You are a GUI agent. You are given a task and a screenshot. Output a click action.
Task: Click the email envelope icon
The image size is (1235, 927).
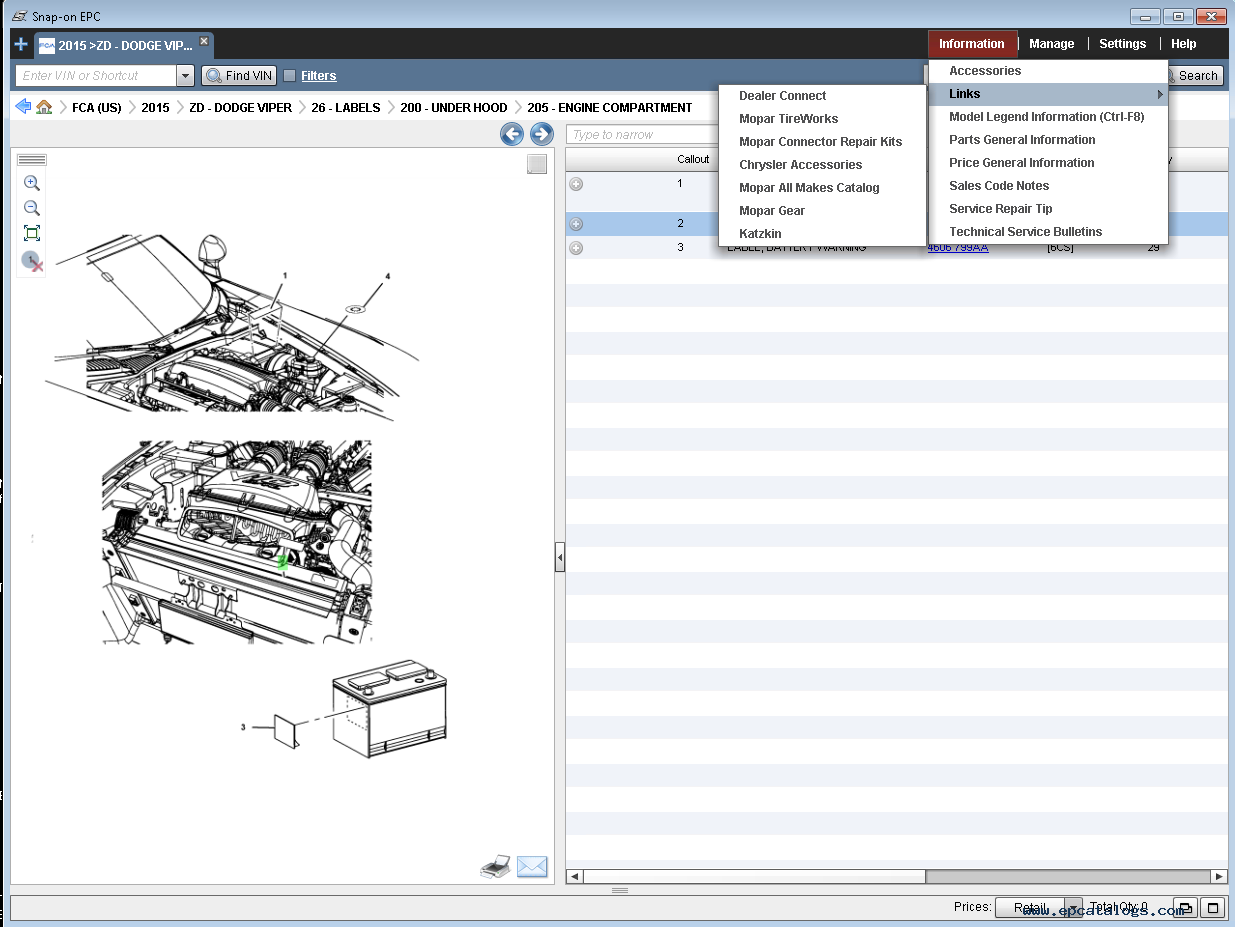click(532, 867)
